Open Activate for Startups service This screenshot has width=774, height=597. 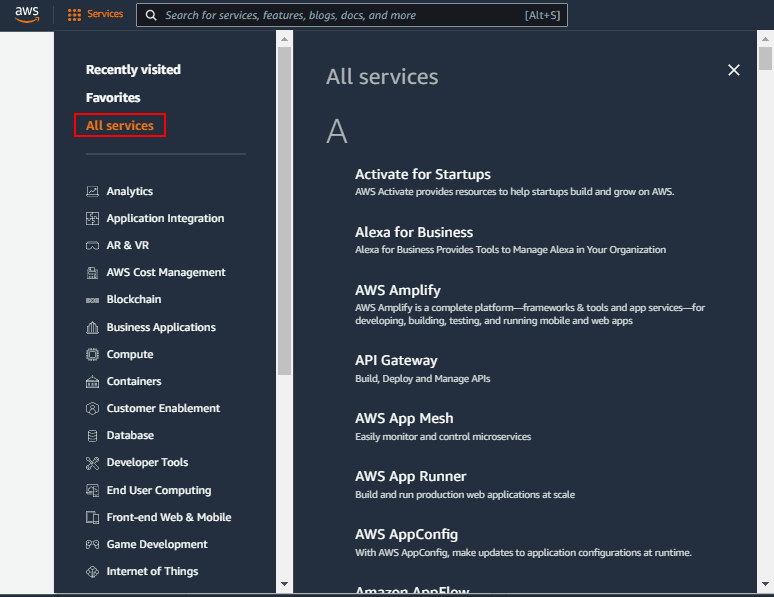pyautogui.click(x=423, y=174)
